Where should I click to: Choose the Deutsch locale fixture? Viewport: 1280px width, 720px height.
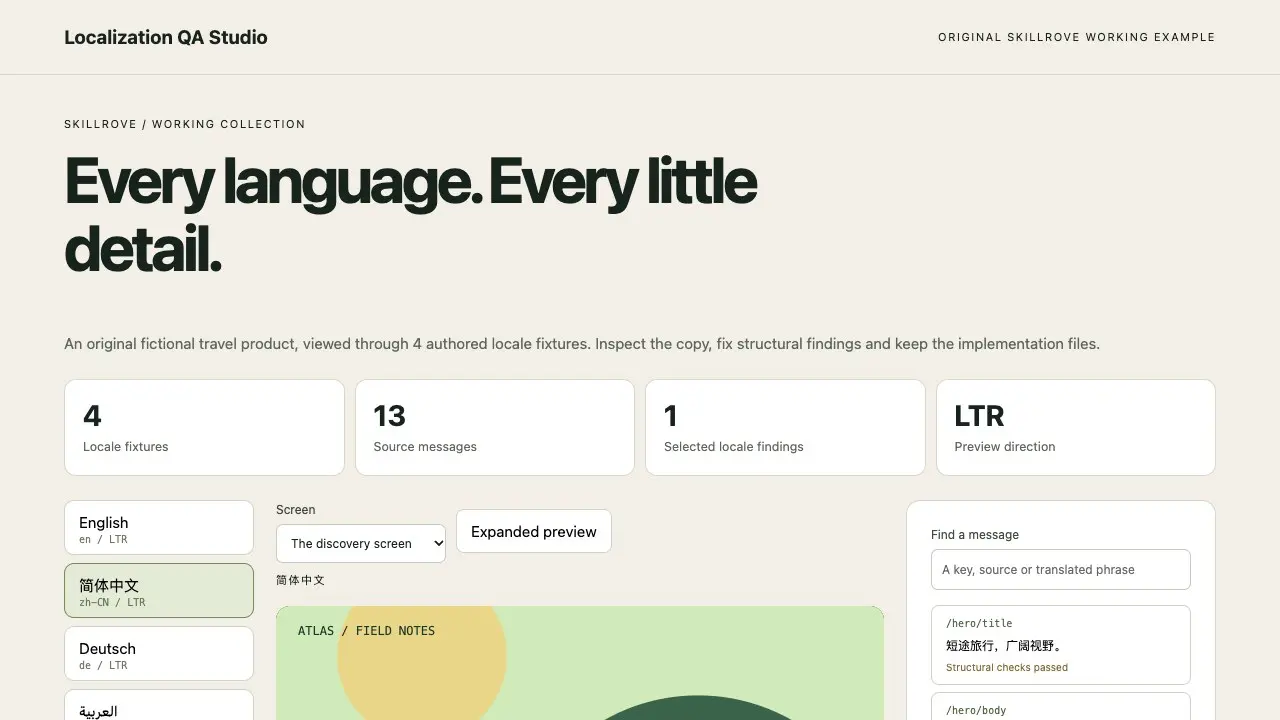(x=159, y=654)
